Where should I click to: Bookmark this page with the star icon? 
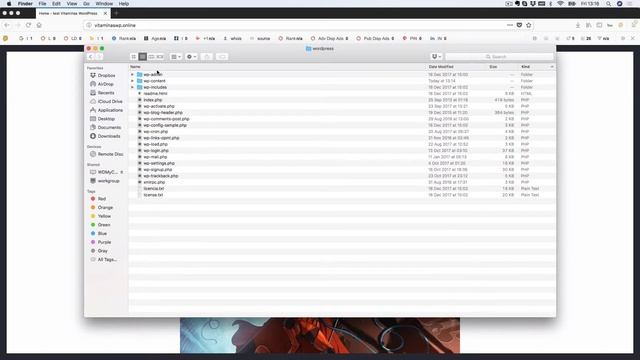[529, 25]
